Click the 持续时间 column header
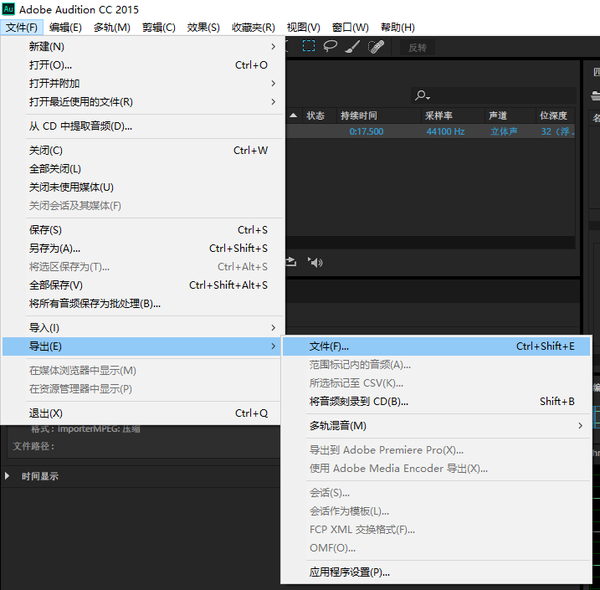Viewport: 600px width, 590px height. (x=359, y=116)
